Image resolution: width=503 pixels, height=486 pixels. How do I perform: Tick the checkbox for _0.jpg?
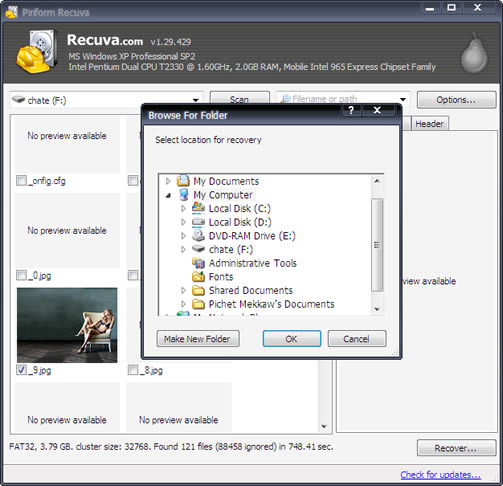[21, 275]
